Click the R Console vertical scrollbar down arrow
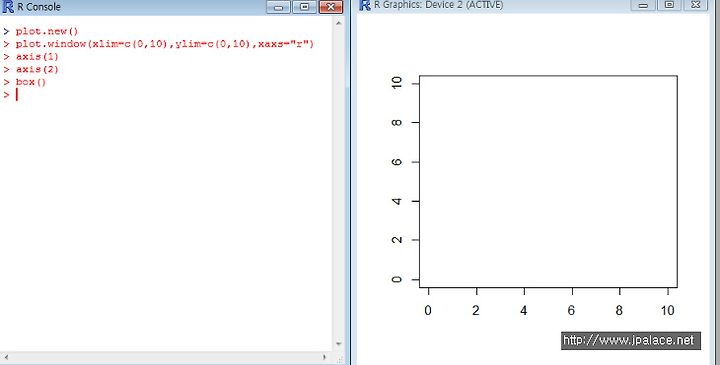Image resolution: width=720 pixels, height=365 pixels. (x=339, y=343)
